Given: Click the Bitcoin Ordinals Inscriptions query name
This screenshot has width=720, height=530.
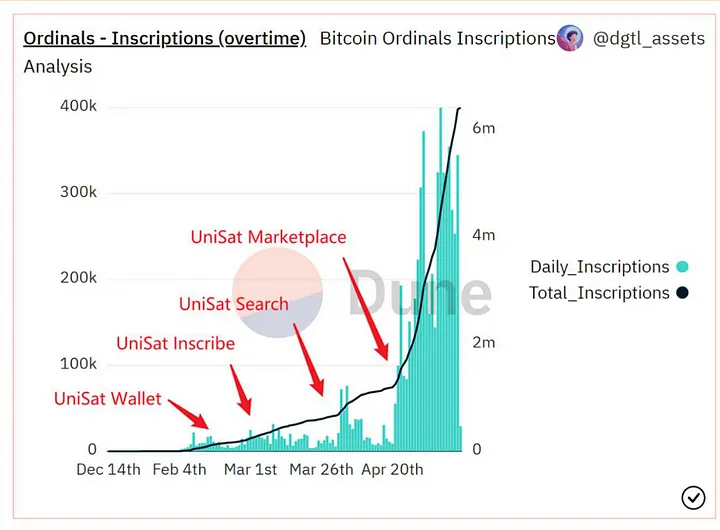Looking at the screenshot, I should coord(437,39).
